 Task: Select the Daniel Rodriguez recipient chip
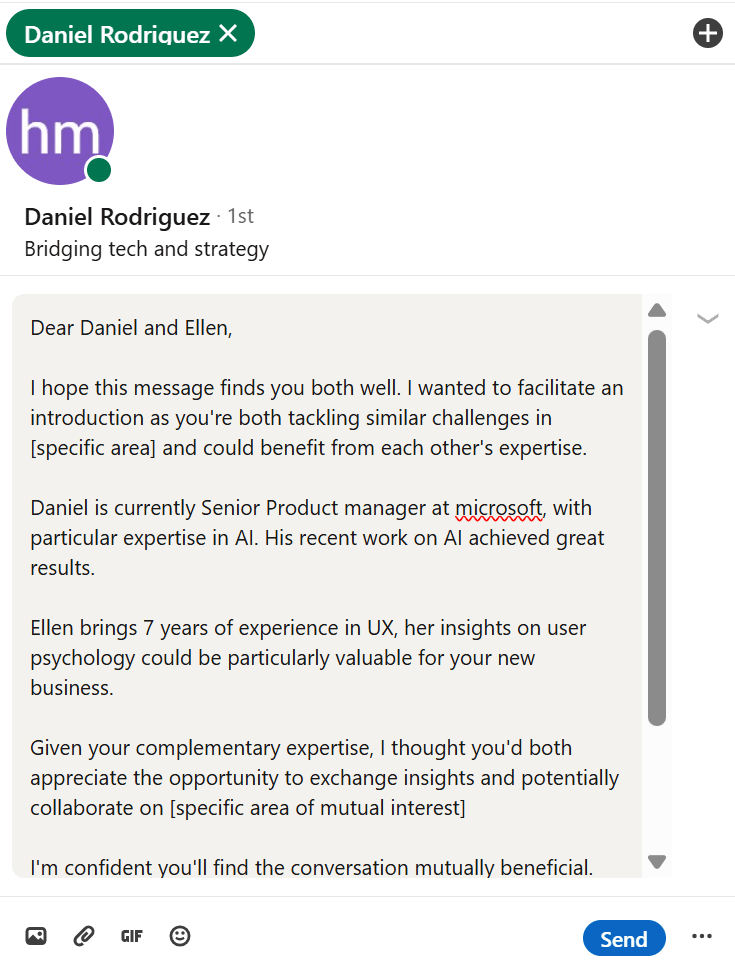[x=115, y=32]
